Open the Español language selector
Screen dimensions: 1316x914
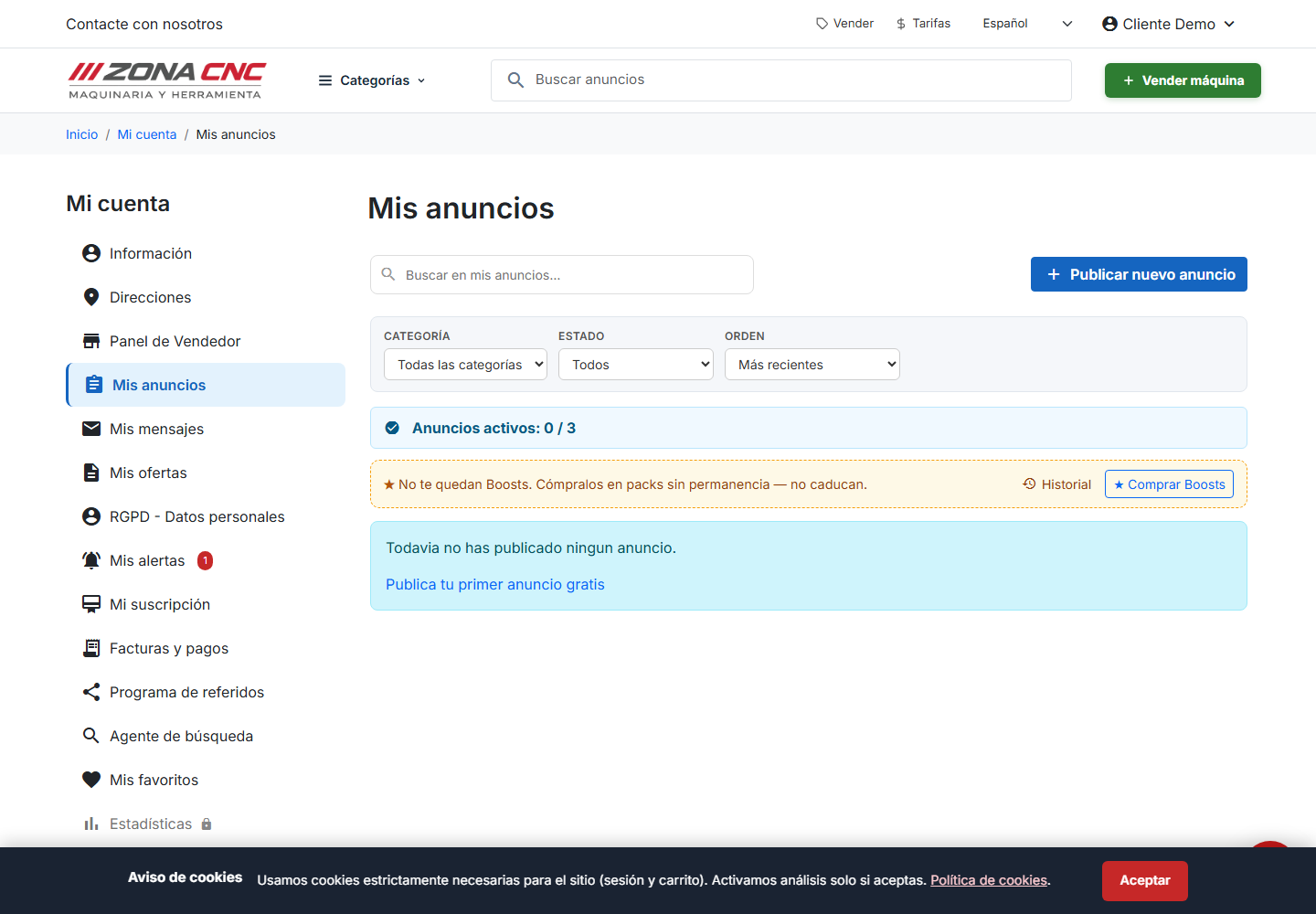(1027, 24)
